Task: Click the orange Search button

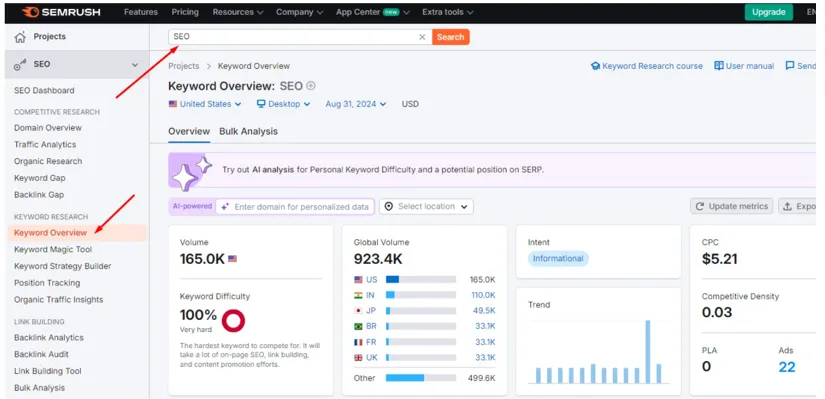Action: coord(450,37)
